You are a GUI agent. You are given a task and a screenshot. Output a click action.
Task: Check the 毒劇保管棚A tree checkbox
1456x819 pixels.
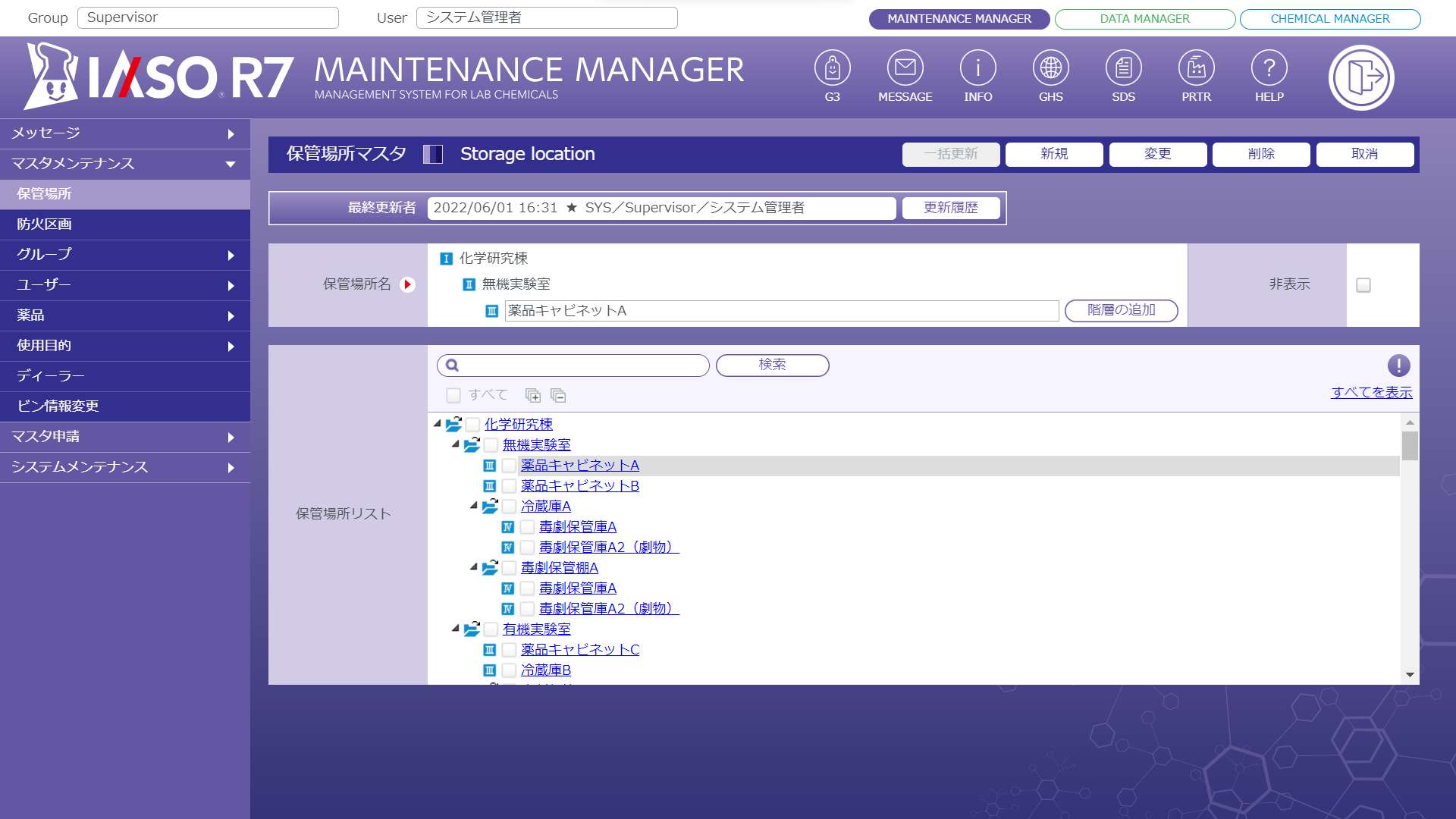tap(509, 568)
